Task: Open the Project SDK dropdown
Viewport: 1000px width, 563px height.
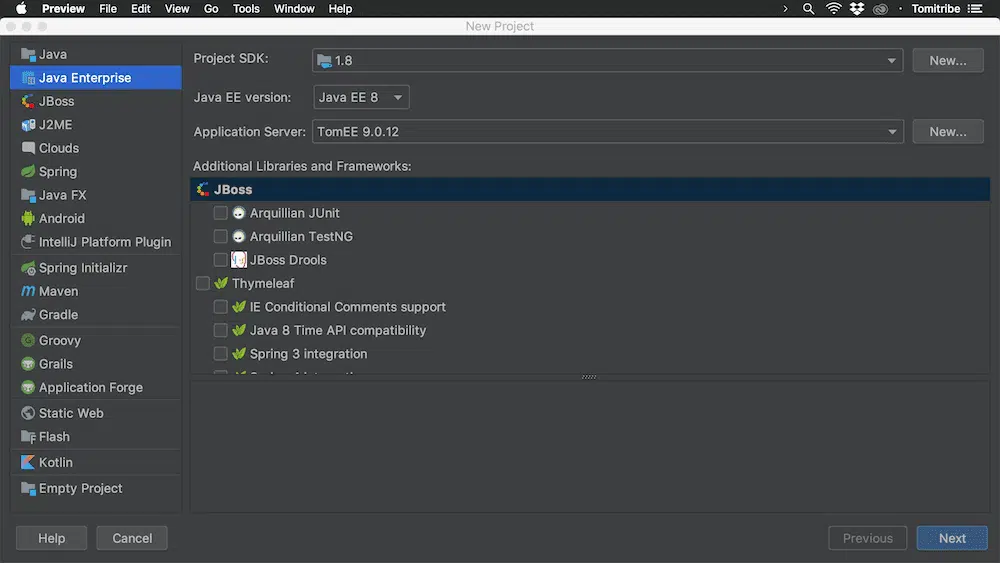Action: pyautogui.click(x=607, y=61)
